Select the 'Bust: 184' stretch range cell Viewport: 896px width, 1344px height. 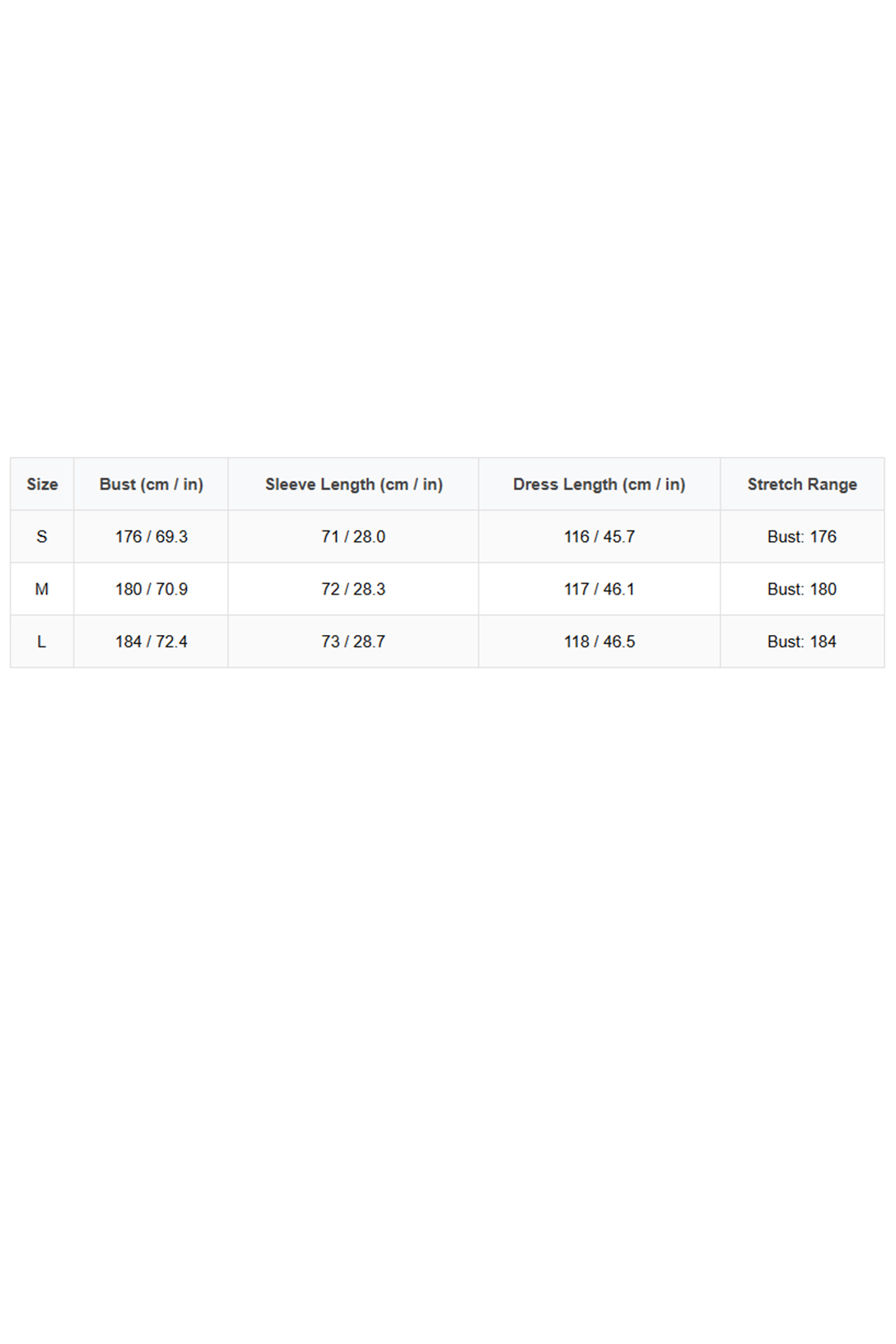pos(802,642)
